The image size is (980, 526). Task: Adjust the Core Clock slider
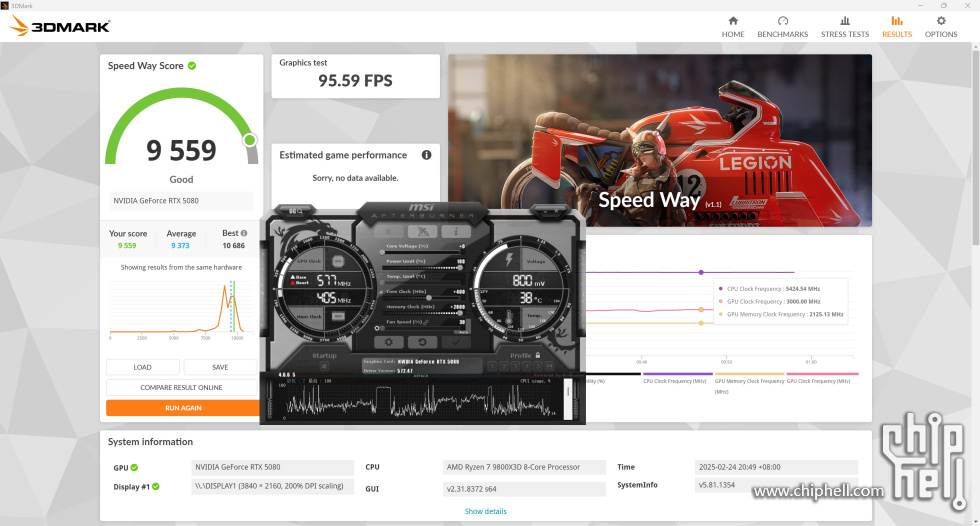pyautogui.click(x=422, y=298)
